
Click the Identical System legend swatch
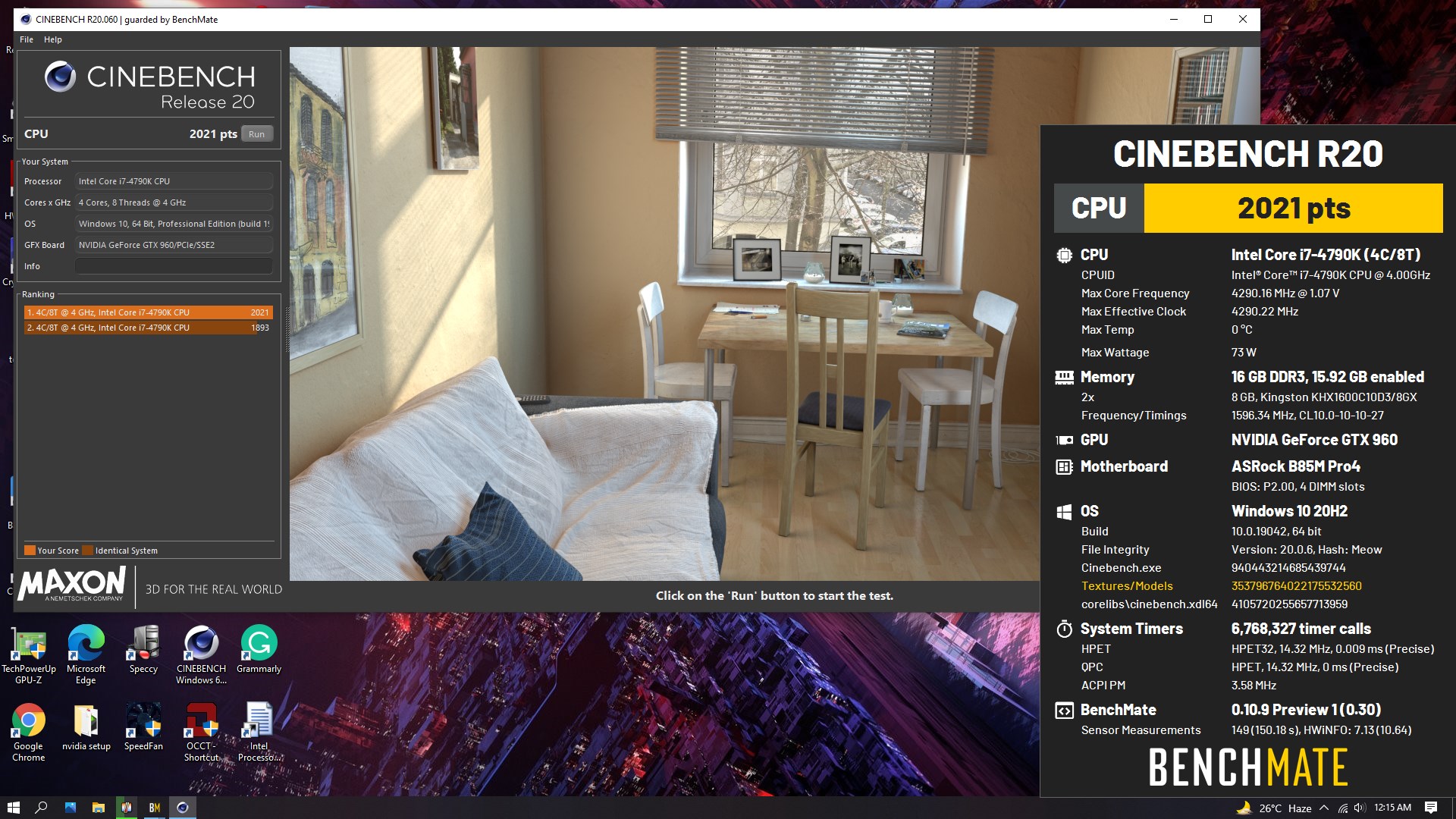87,551
